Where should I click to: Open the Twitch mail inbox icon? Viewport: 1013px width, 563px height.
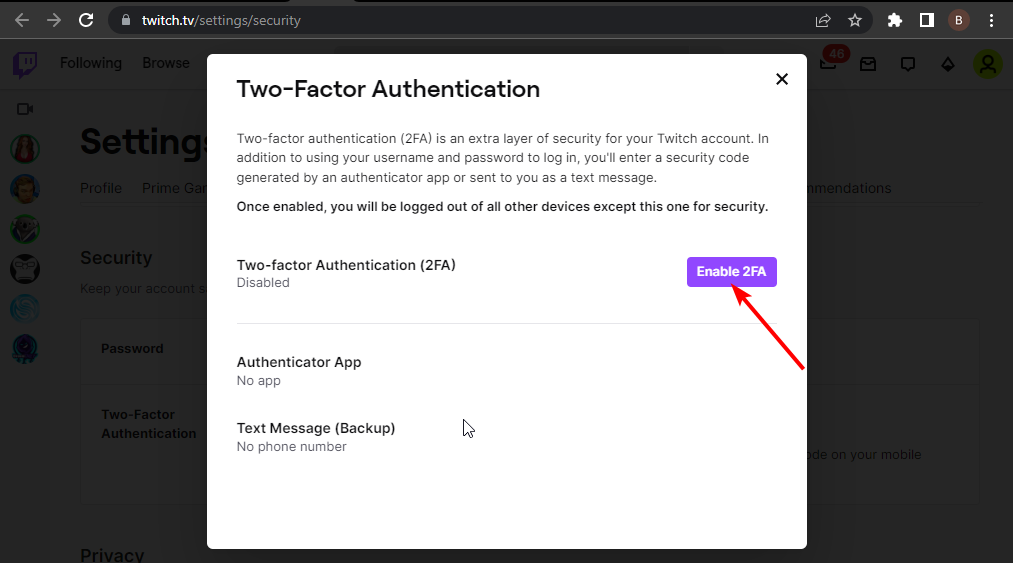(x=868, y=64)
